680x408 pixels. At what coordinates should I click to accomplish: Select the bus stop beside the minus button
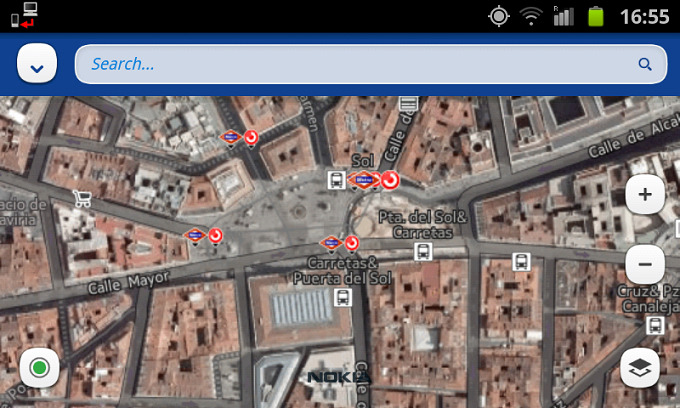(521, 262)
